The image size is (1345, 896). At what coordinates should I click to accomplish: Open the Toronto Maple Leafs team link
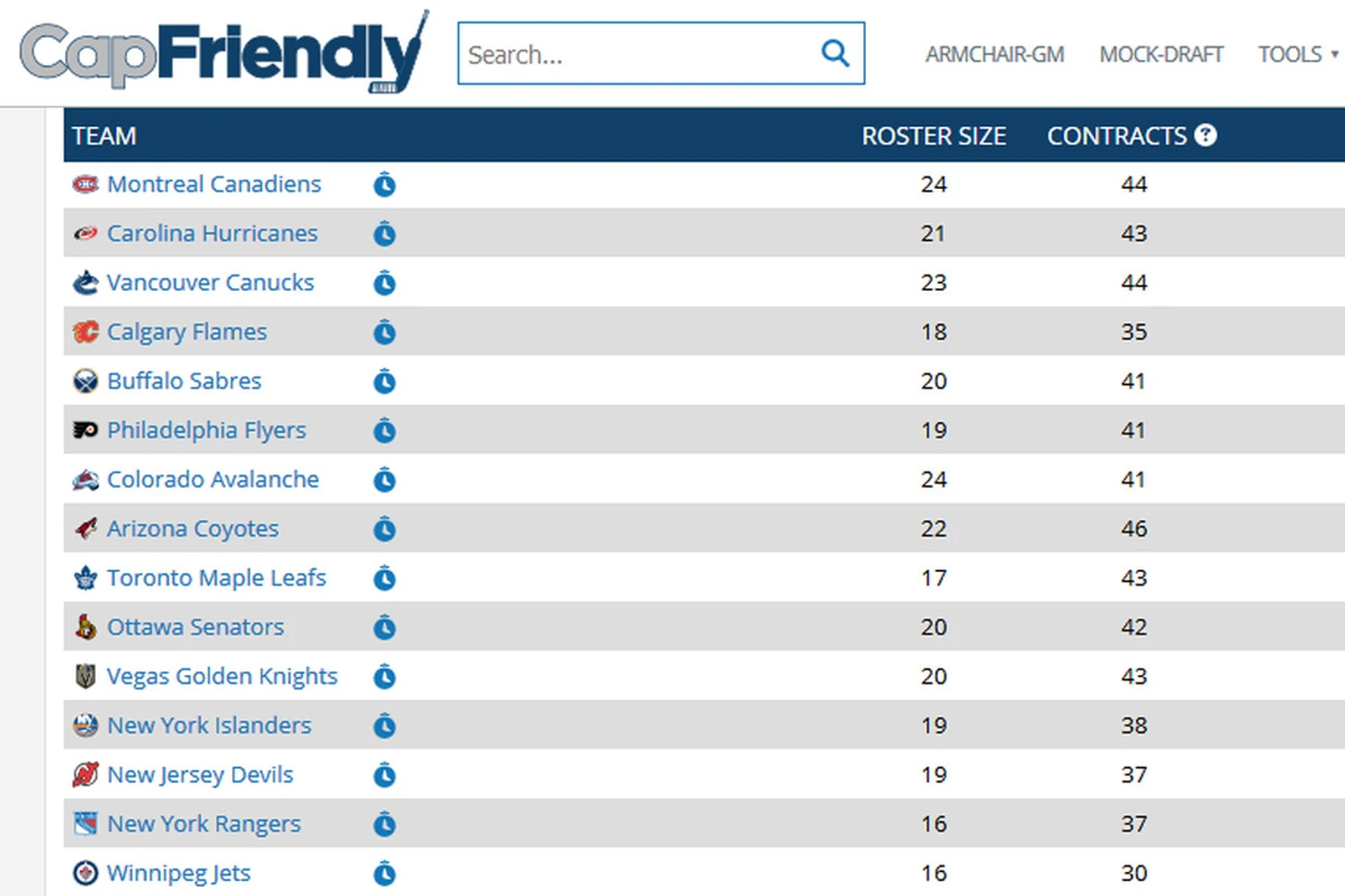click(x=216, y=577)
